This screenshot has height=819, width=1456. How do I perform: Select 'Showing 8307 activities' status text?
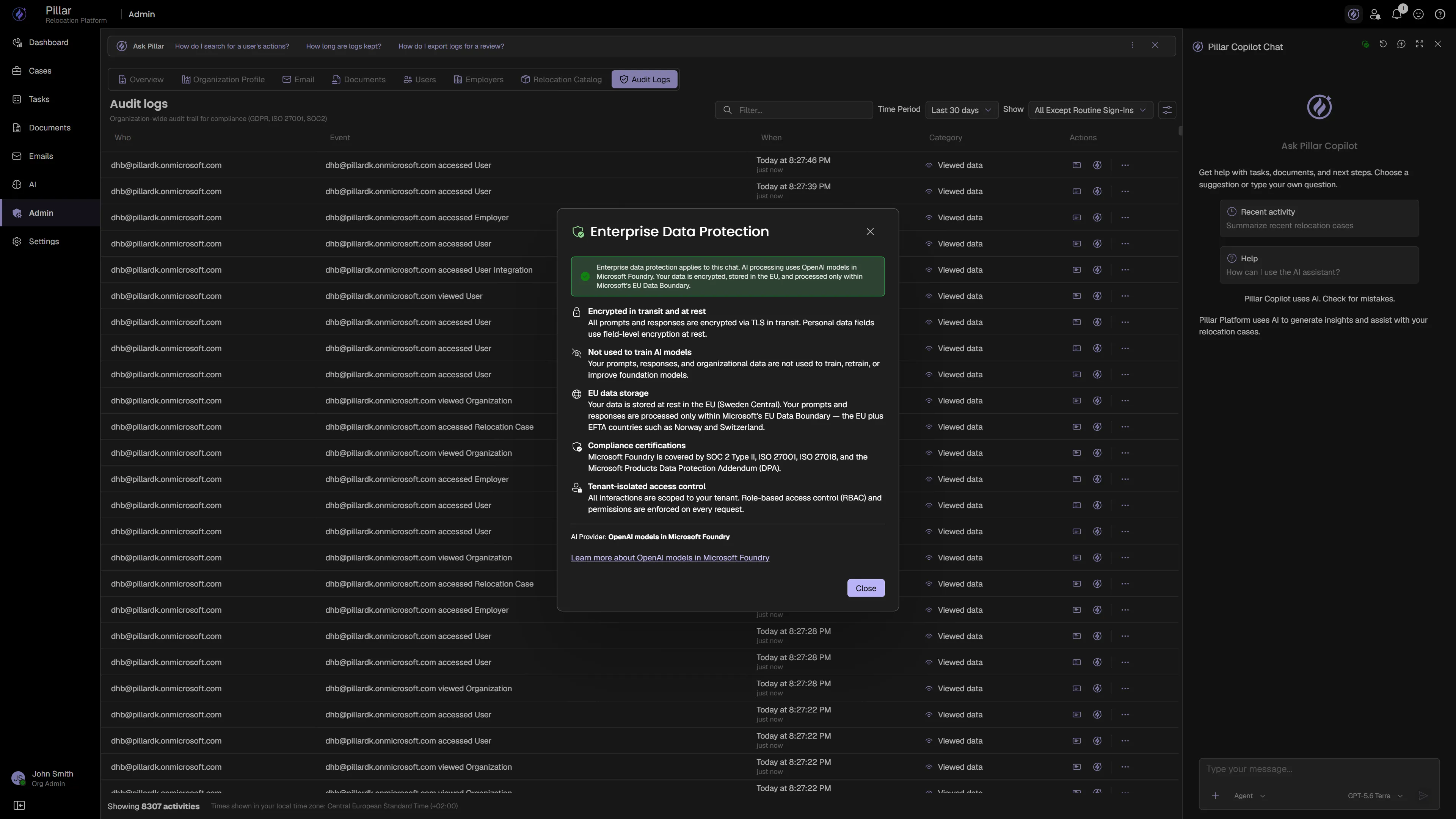(x=153, y=806)
